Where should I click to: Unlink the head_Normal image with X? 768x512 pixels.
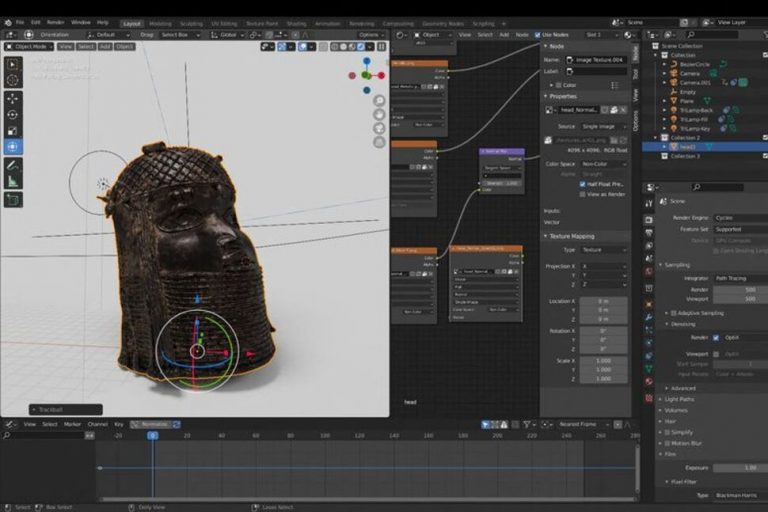(623, 110)
